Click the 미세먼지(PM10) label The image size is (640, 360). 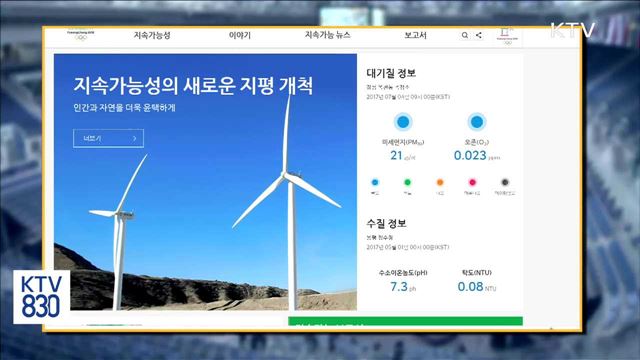(x=403, y=142)
